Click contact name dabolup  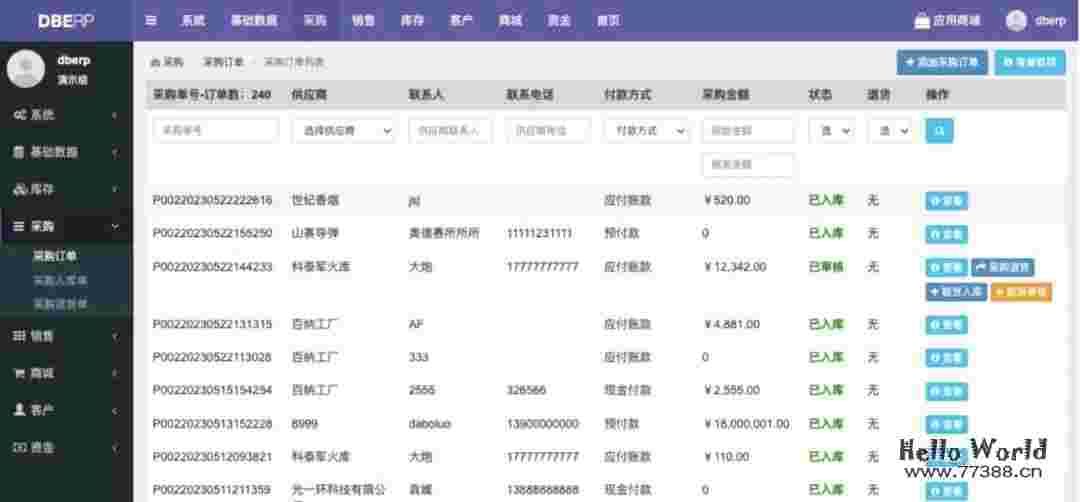tap(430, 423)
